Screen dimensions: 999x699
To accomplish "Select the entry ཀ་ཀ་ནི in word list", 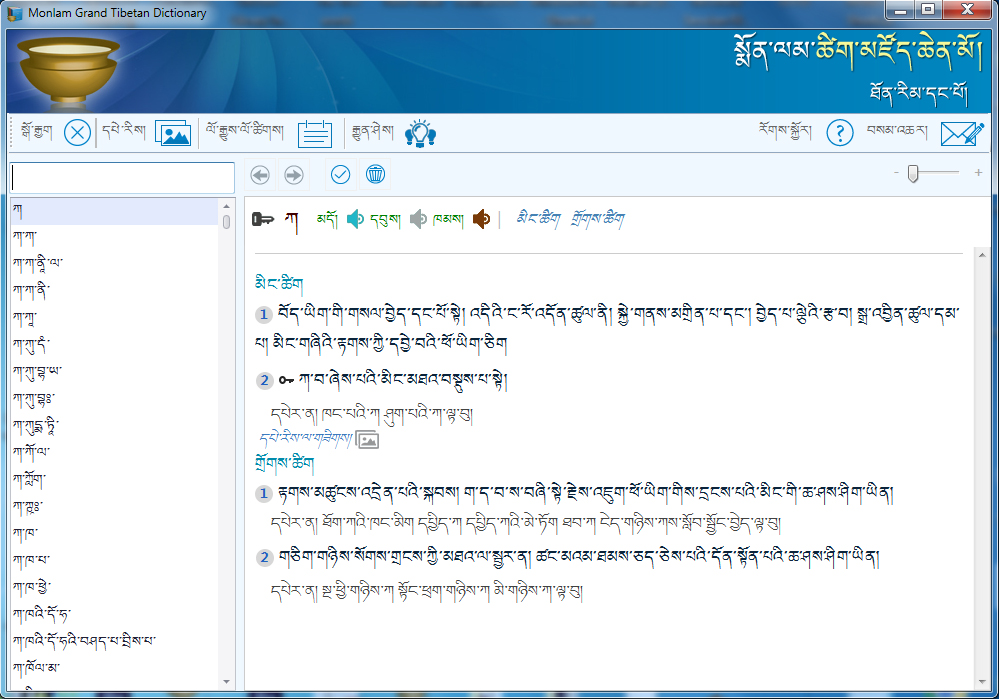I will [115, 291].
